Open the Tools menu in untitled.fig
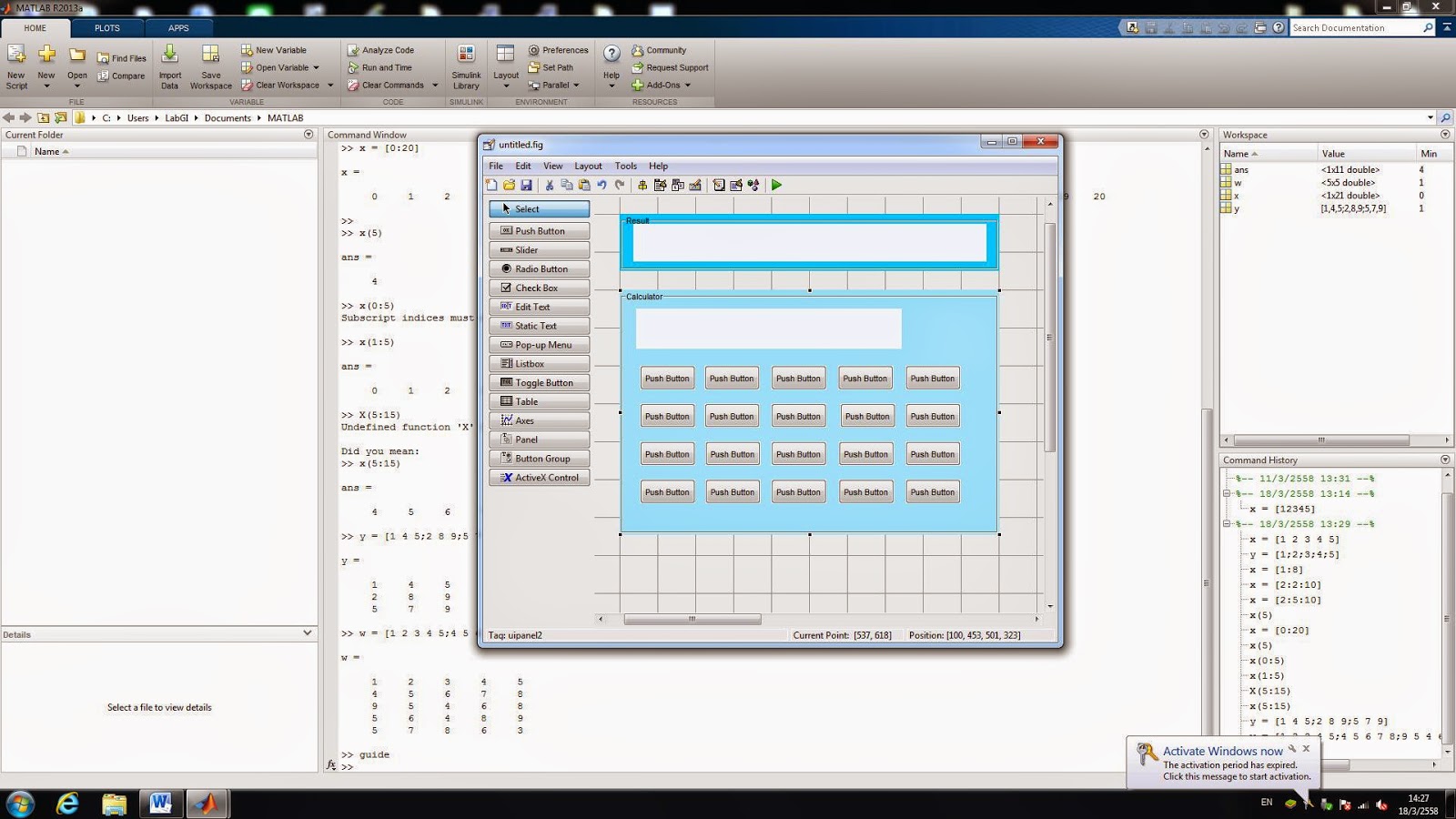 (x=626, y=166)
